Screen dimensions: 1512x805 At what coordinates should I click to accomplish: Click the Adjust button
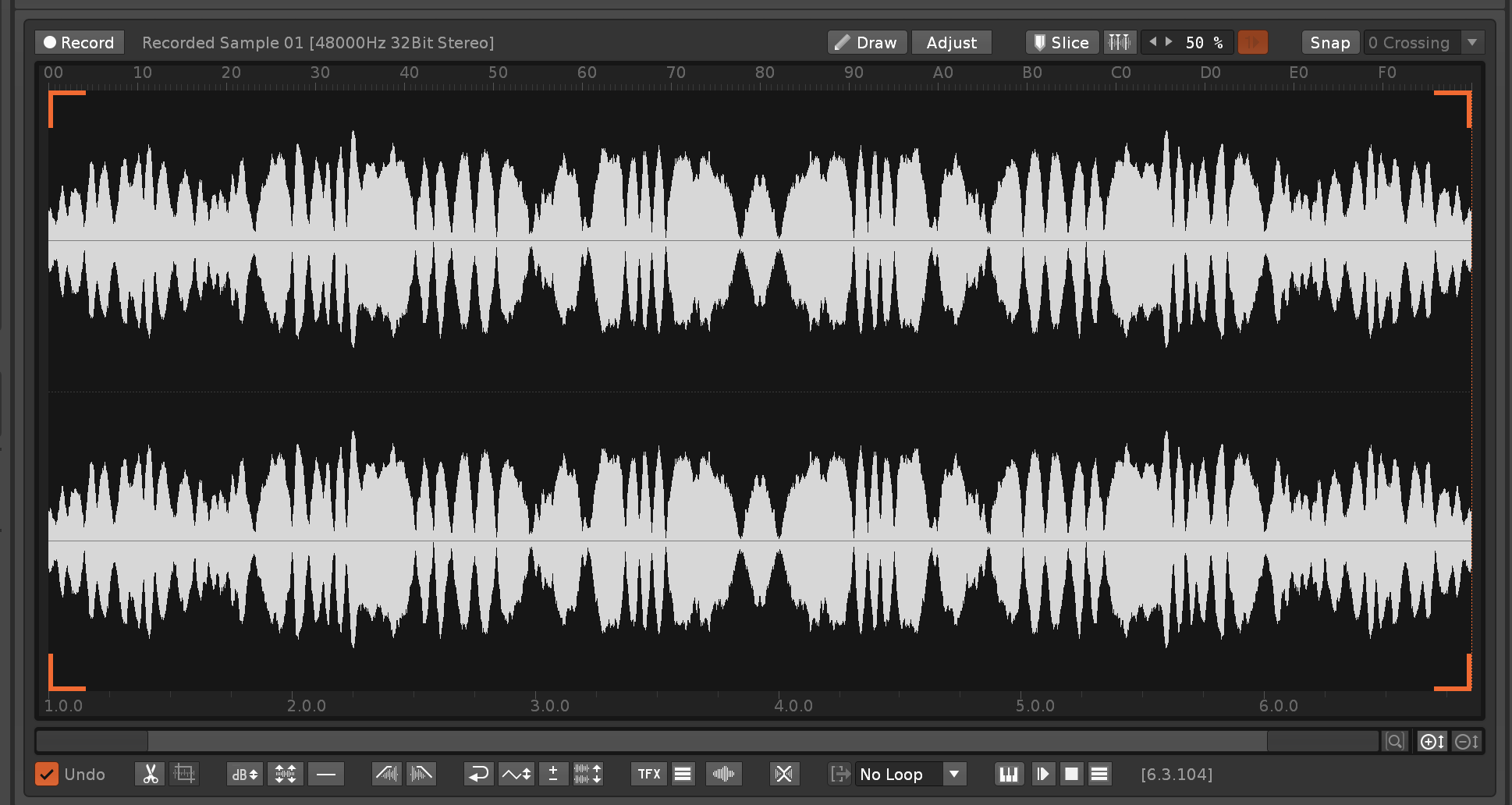pos(951,42)
